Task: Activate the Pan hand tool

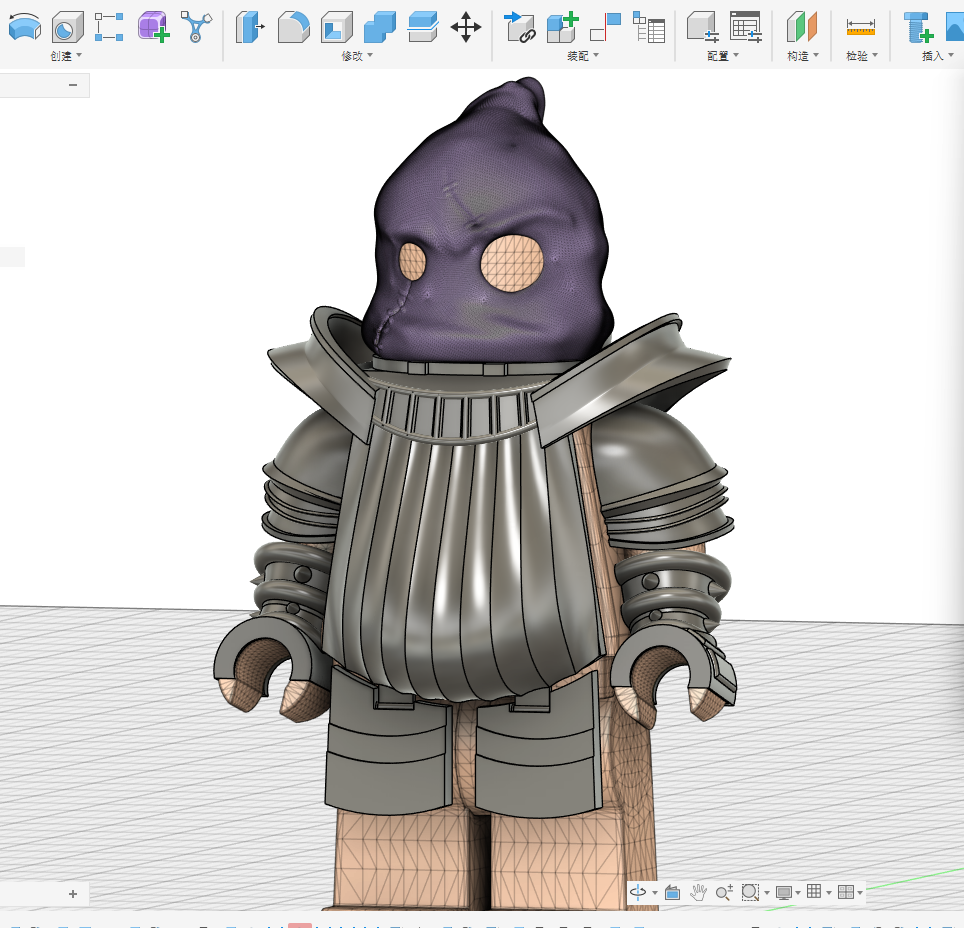Action: click(698, 892)
